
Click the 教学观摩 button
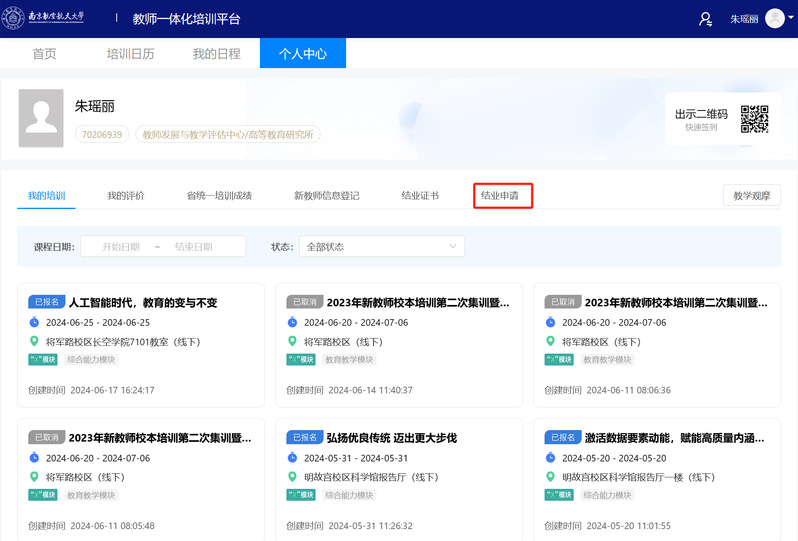pyautogui.click(x=751, y=195)
